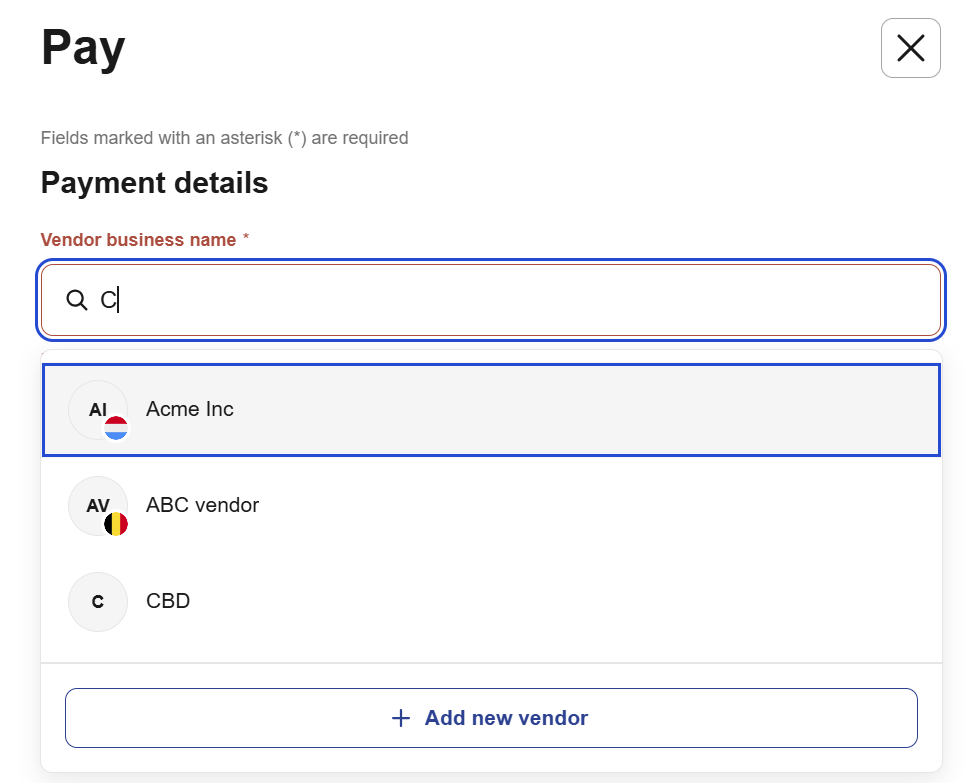The height and width of the screenshot is (783, 967).
Task: Click the AI avatar for Acme Inc
Action: tap(97, 409)
